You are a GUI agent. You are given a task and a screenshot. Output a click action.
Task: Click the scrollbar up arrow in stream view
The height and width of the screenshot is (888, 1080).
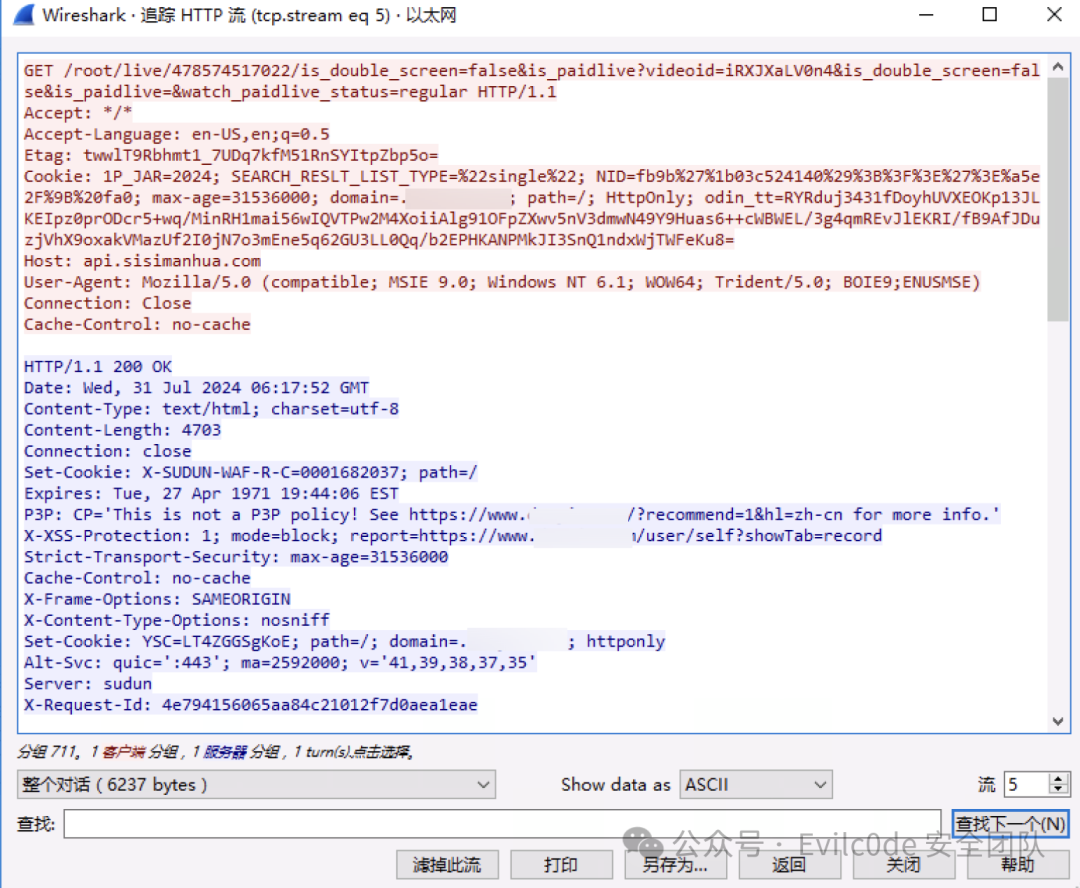(x=1059, y=67)
